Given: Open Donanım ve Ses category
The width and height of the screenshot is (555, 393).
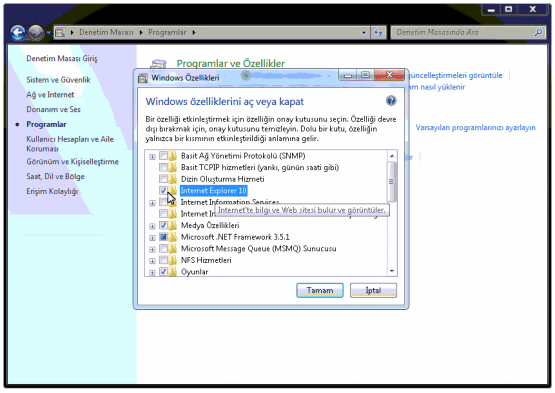Looking at the screenshot, I should tap(53, 109).
